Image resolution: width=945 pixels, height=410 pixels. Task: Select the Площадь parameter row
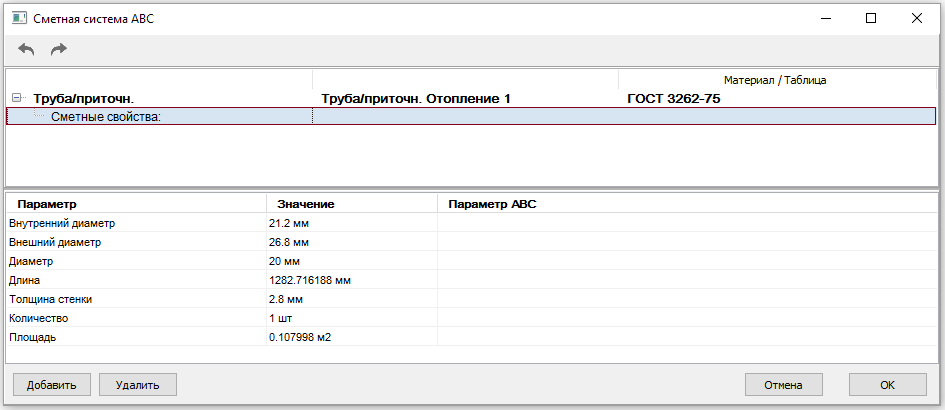pos(471,337)
